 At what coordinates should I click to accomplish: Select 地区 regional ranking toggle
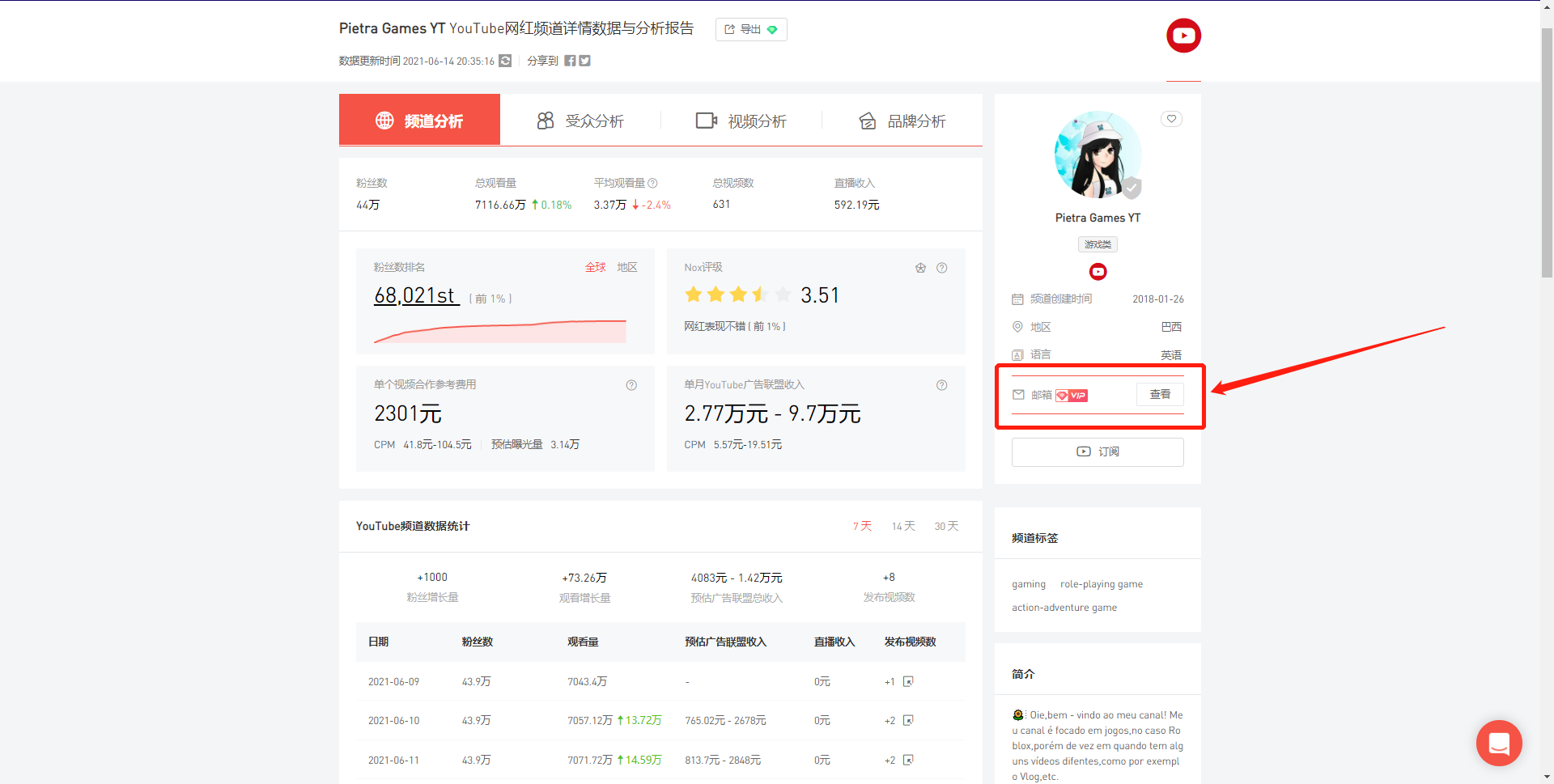click(627, 267)
